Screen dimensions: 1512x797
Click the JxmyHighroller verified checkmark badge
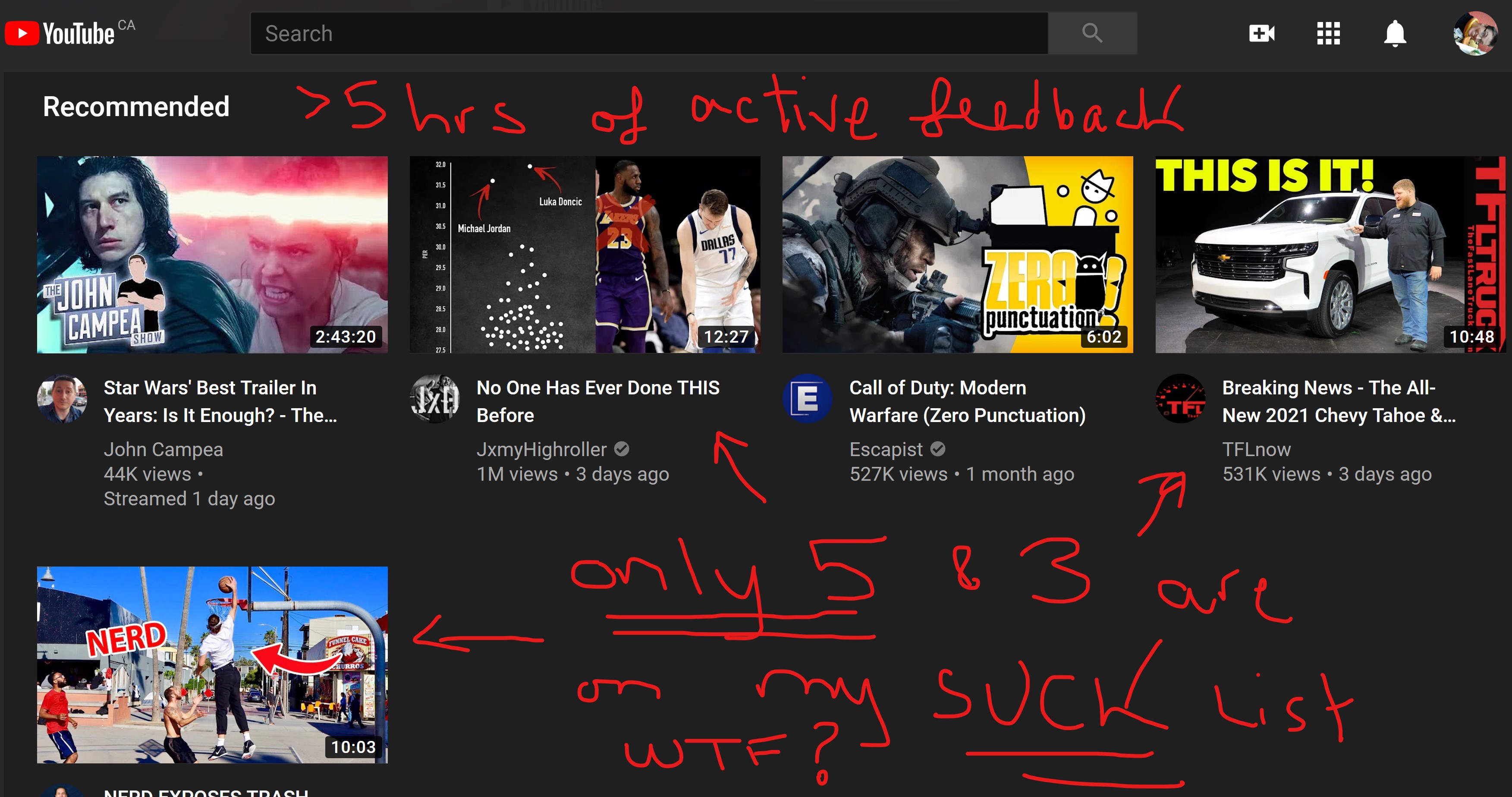tap(622, 449)
